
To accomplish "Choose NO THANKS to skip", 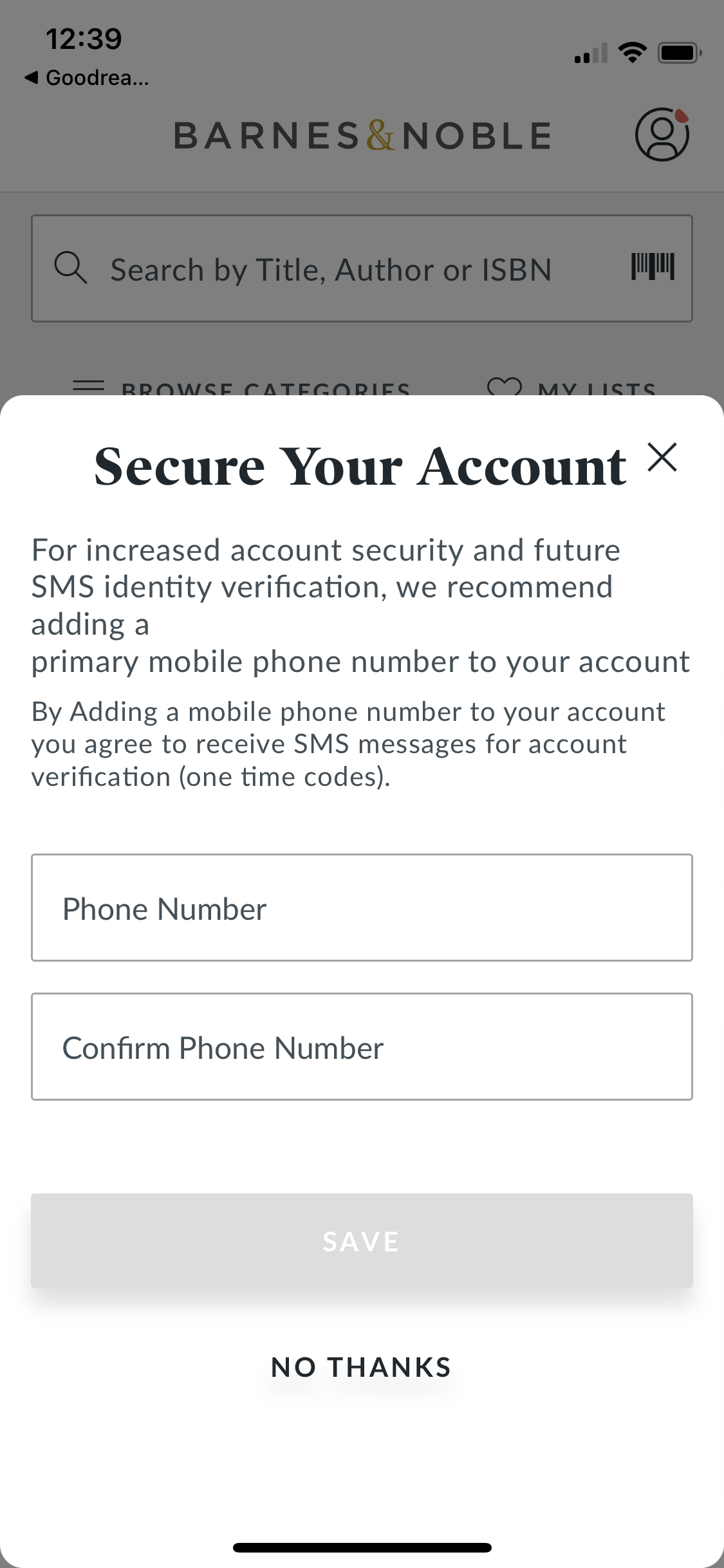I will point(361,1367).
